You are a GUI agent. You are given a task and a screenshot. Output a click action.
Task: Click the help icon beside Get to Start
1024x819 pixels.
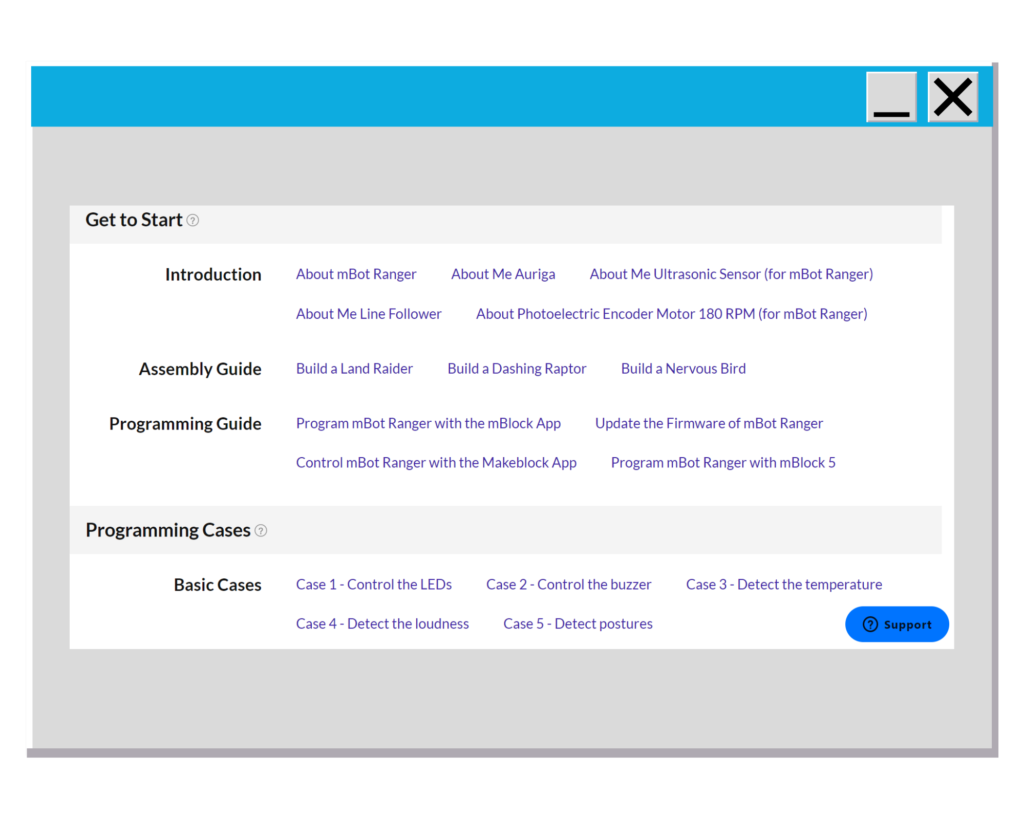(193, 221)
